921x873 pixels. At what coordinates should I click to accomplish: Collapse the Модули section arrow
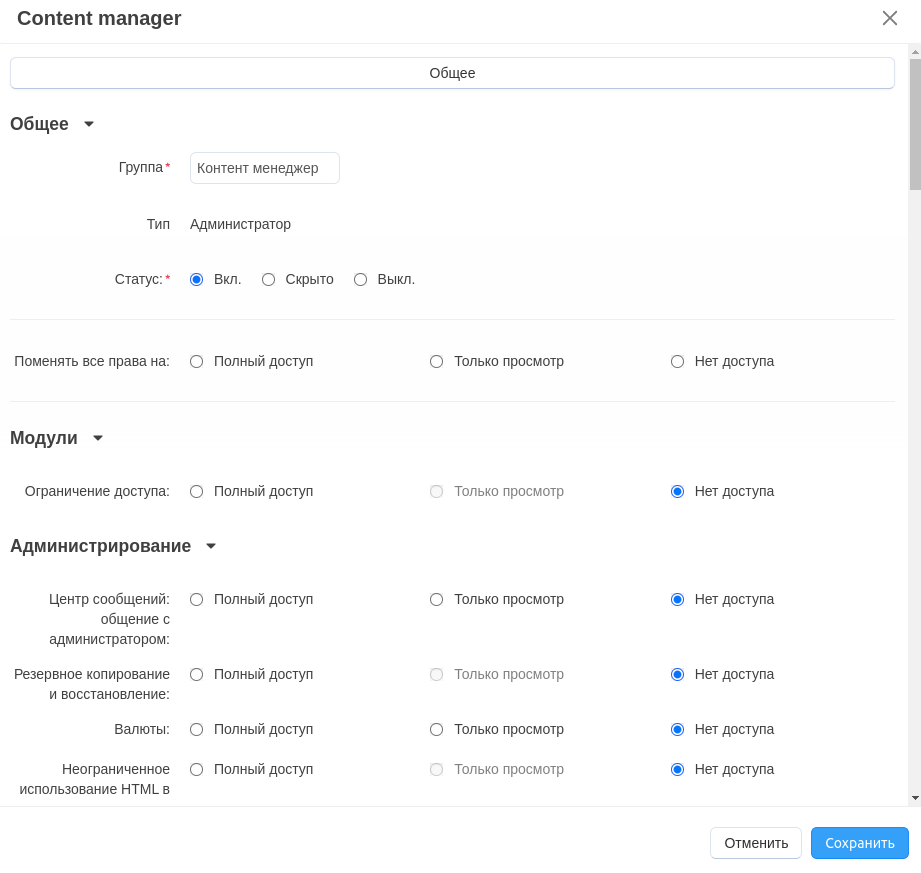tap(98, 438)
